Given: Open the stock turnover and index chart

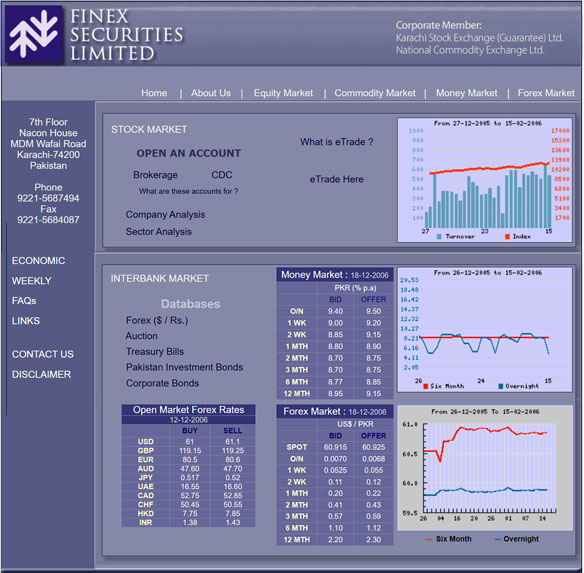Looking at the screenshot, I should 485,180.
